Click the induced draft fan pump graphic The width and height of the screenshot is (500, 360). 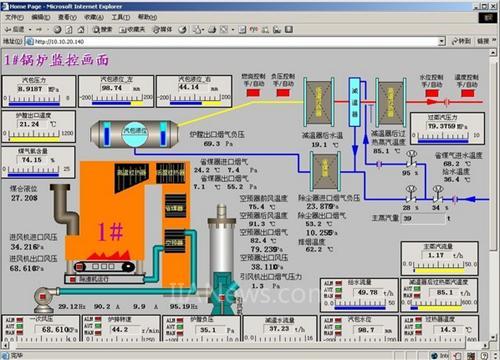(221, 260)
